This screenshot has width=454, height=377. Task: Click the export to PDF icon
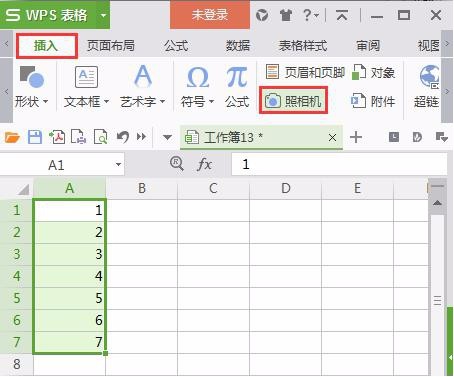click(x=57, y=137)
